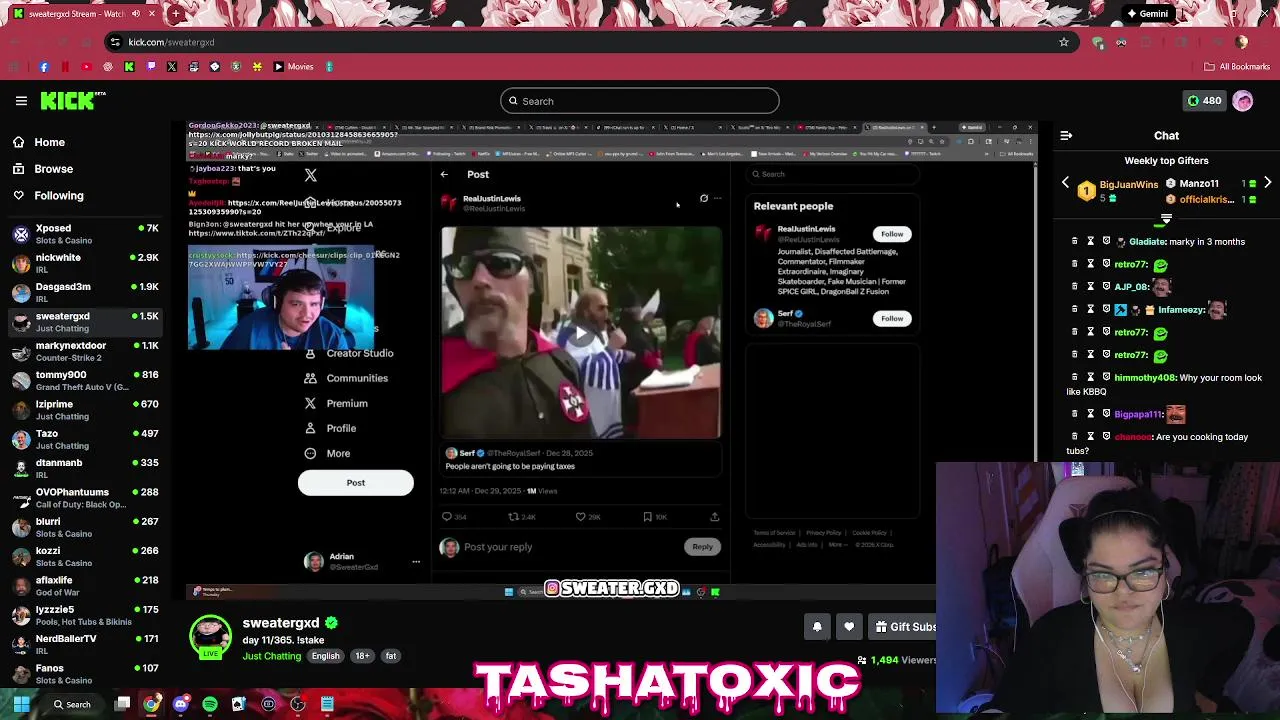
Task: Click Bigpapa111 username in chat
Action: [x=1138, y=414]
